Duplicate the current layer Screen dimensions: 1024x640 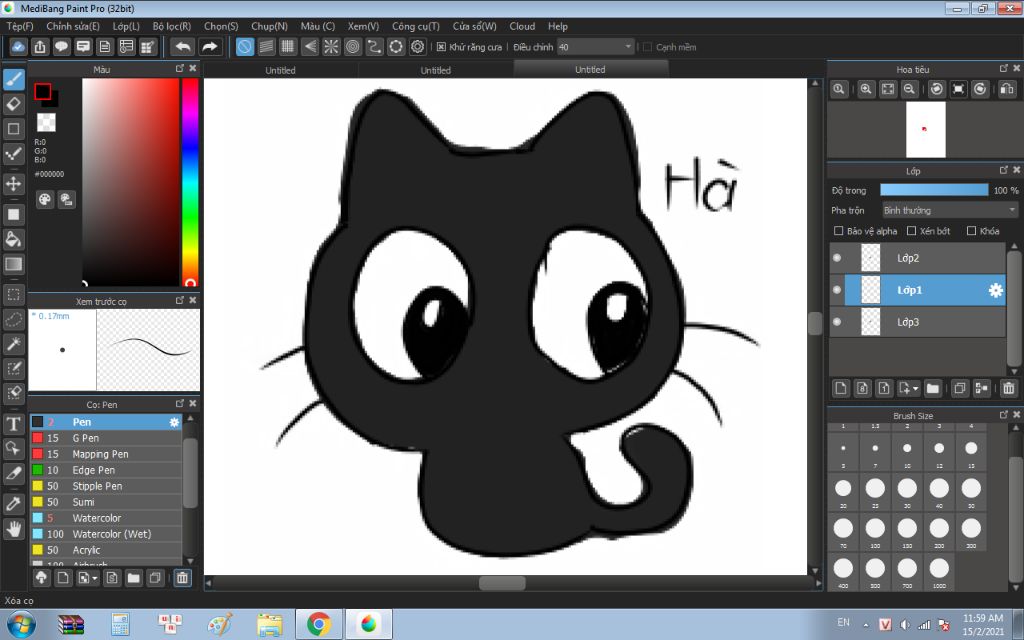pos(959,389)
